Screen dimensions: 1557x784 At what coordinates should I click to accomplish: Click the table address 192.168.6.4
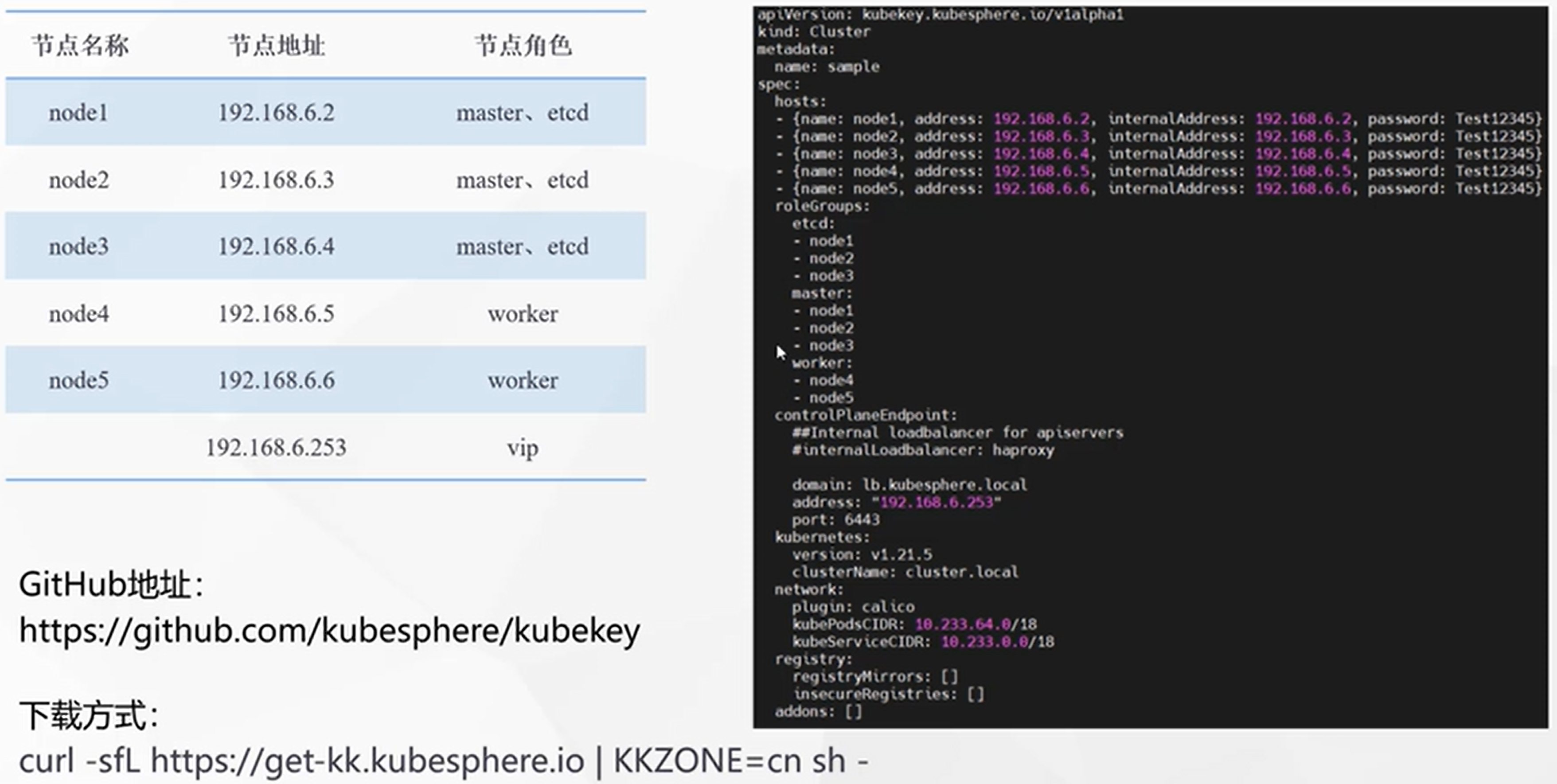click(276, 246)
